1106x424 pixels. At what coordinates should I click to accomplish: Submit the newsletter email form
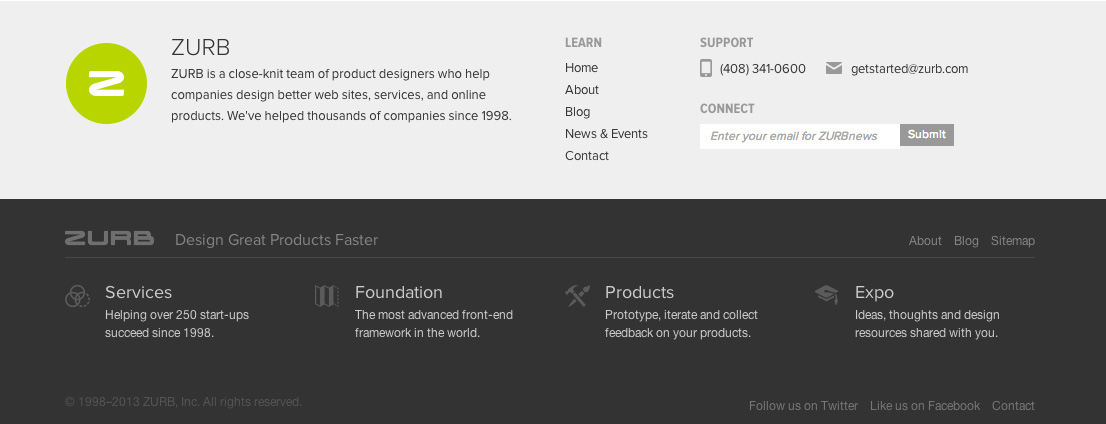927,135
